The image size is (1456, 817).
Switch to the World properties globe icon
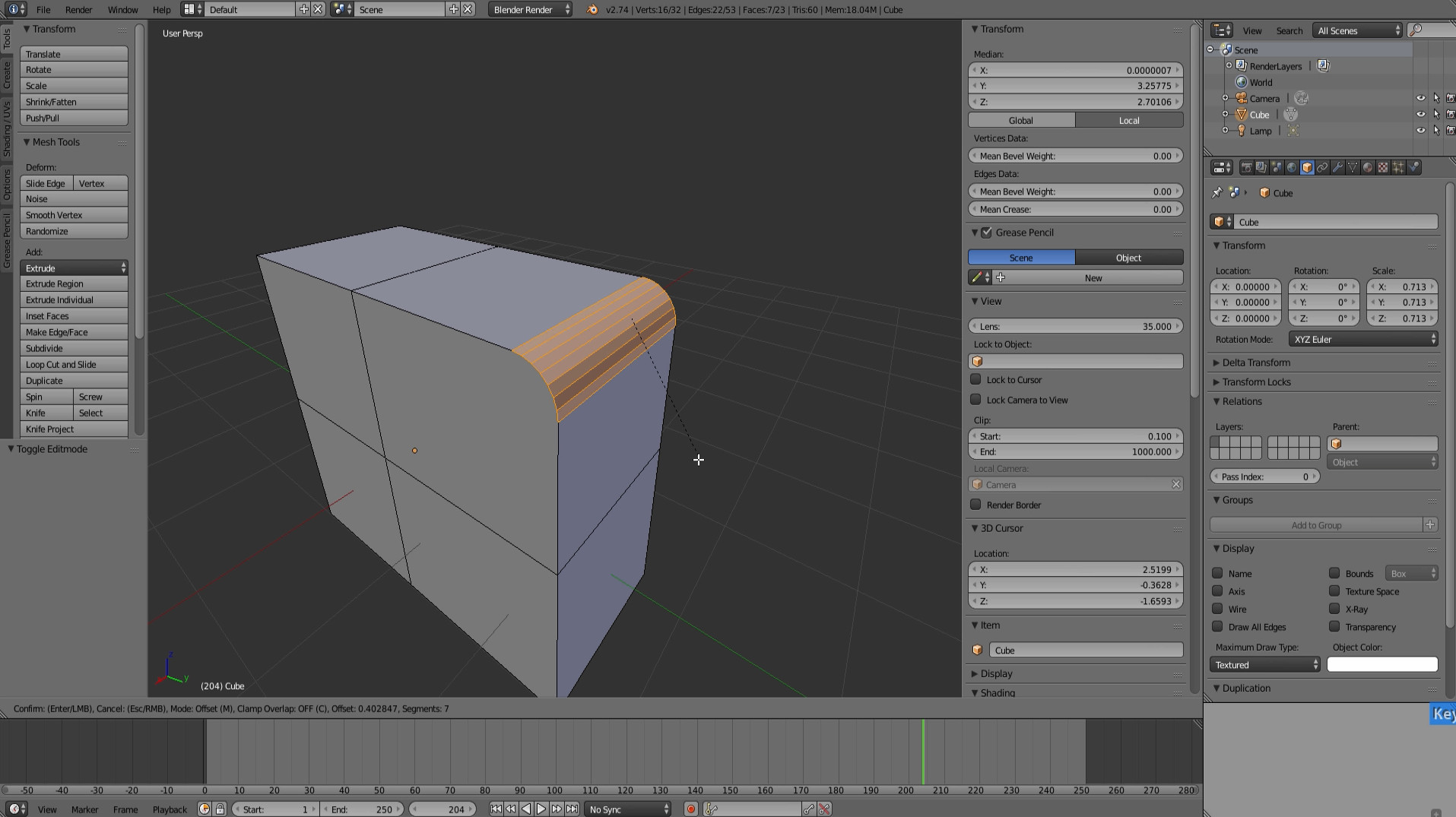pos(1292,168)
